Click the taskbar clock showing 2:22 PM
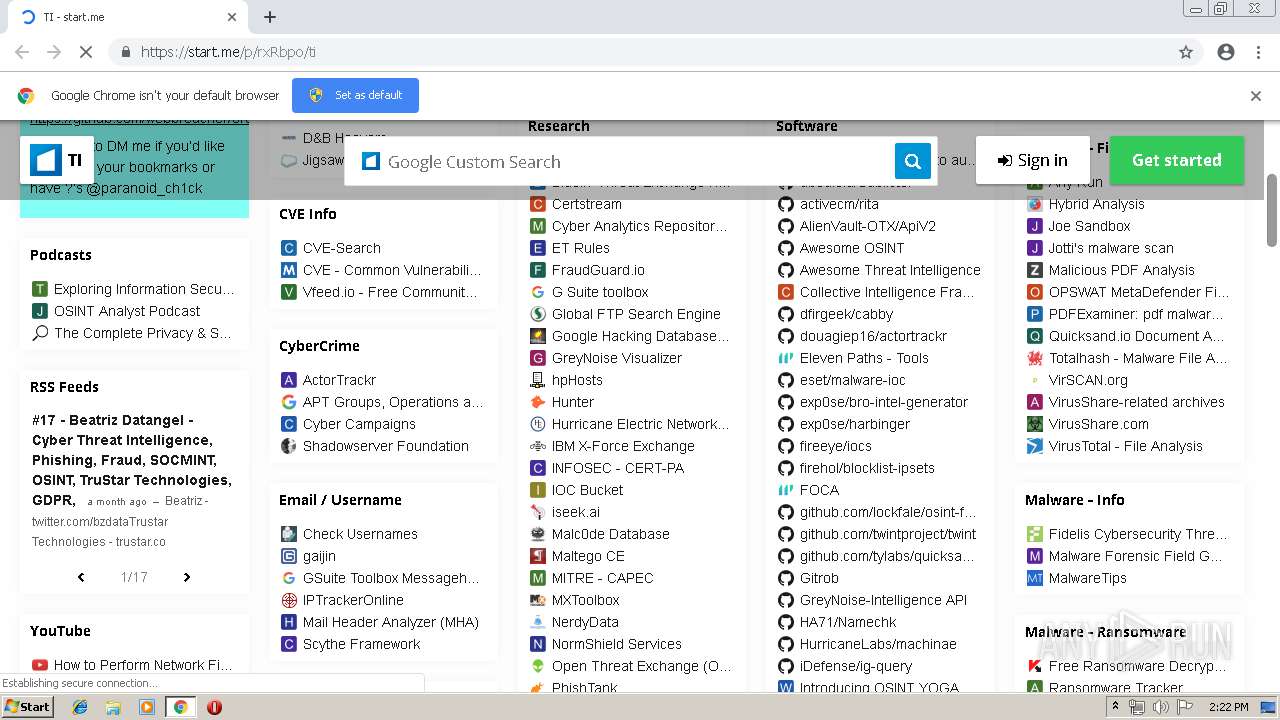Image resolution: width=1280 pixels, height=720 pixels. pos(1228,707)
